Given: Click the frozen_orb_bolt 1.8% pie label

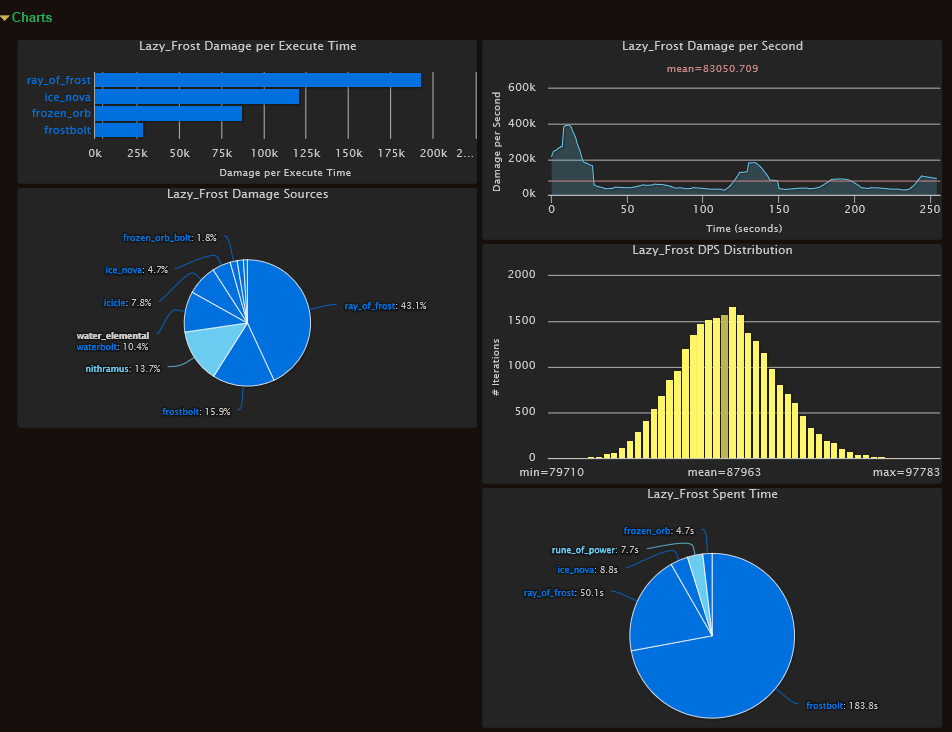Looking at the screenshot, I should [169, 237].
